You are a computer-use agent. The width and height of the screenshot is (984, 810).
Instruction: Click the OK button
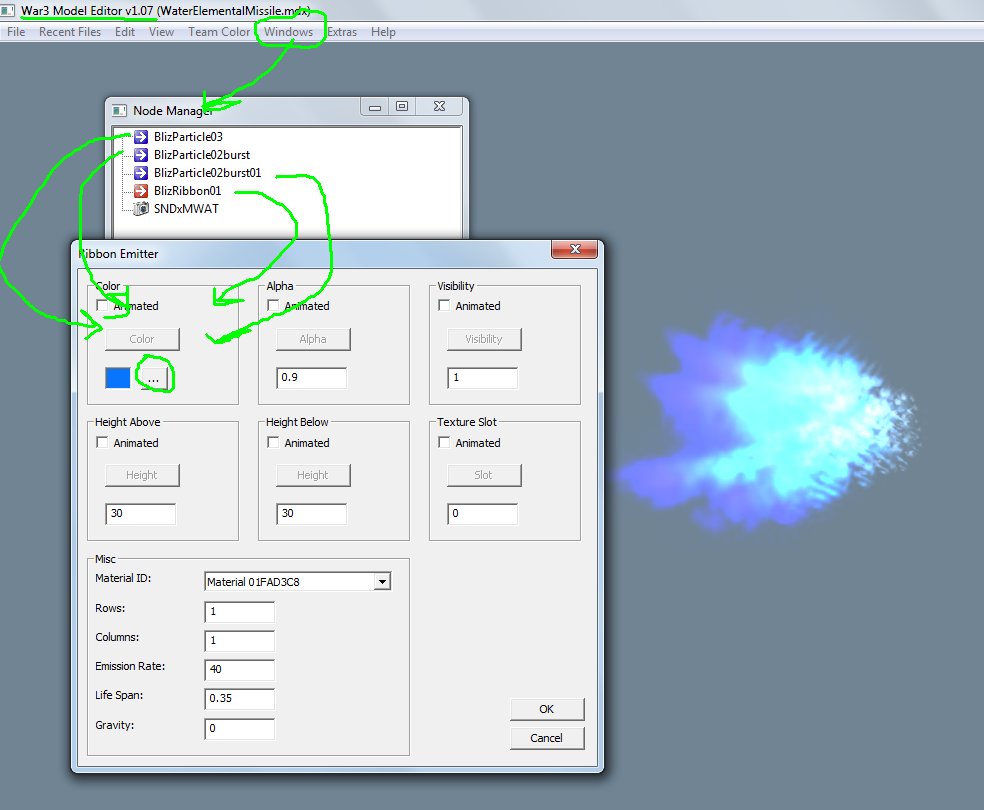pyautogui.click(x=547, y=709)
